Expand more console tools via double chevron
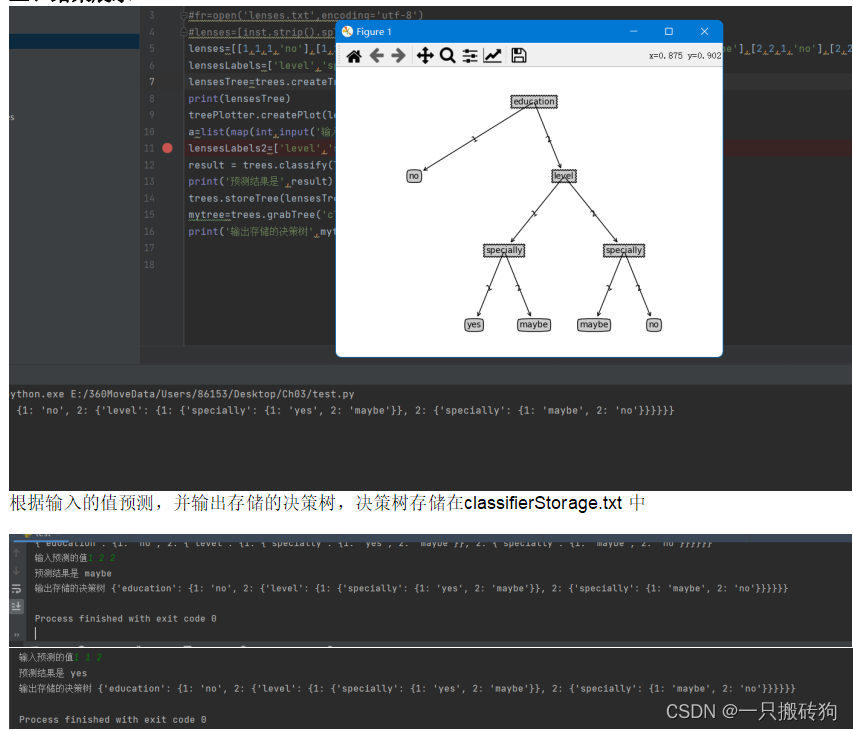The image size is (853, 731). click(x=16, y=635)
